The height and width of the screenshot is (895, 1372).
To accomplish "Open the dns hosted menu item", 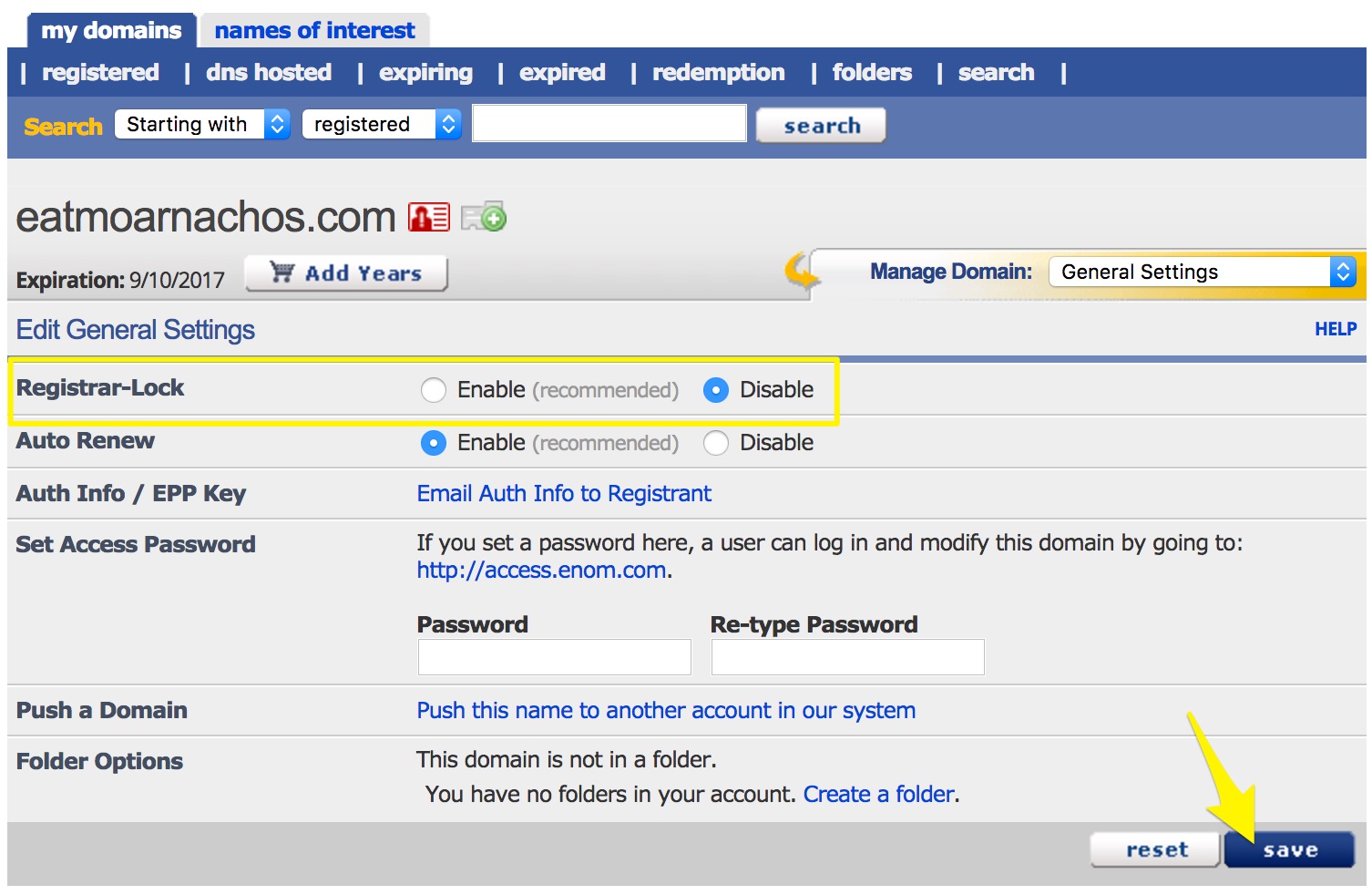I will (x=269, y=72).
